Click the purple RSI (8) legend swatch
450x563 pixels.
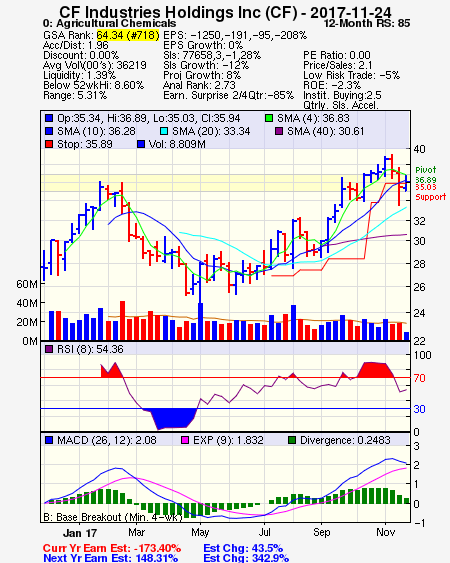(49, 349)
